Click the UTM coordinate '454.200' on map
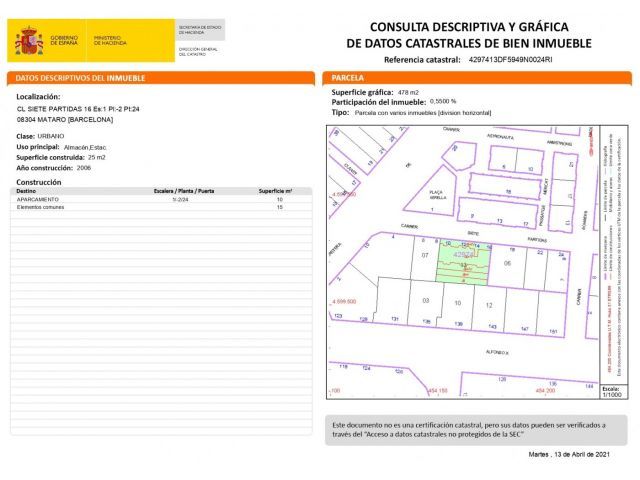This screenshot has height=480, width=640. [x=545, y=391]
